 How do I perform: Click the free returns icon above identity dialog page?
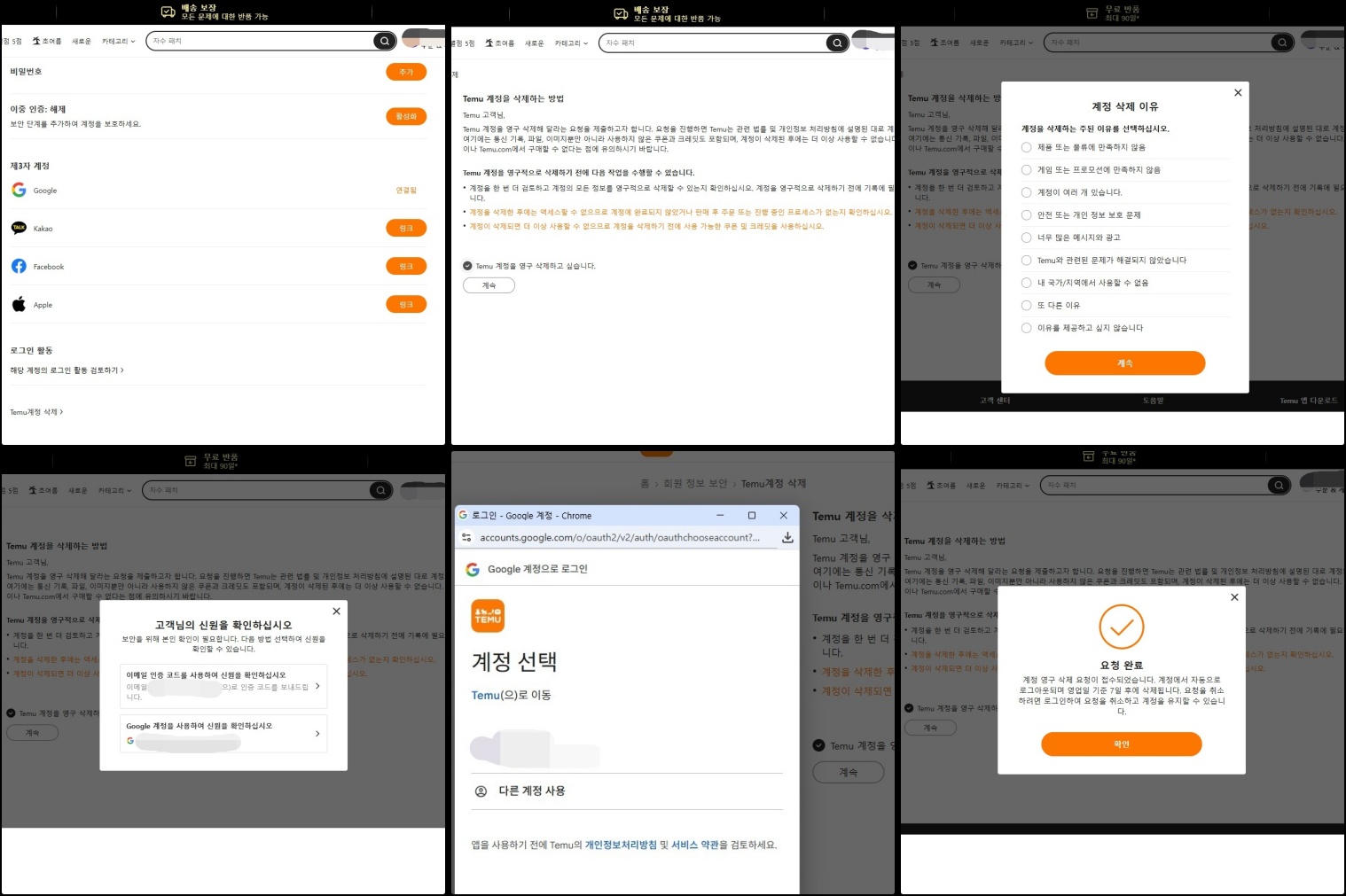click(190, 461)
